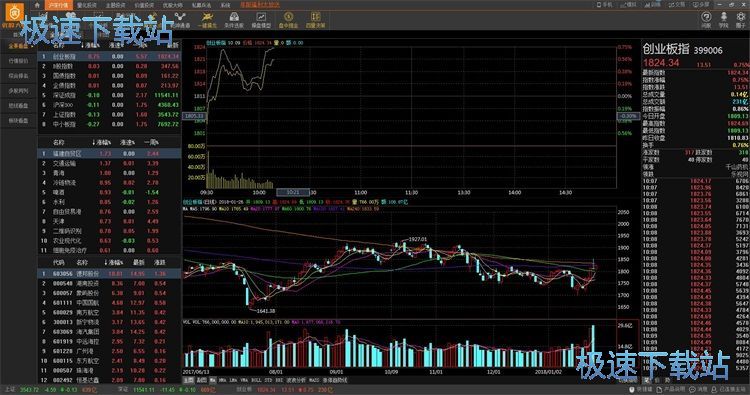The image size is (750, 395).
Task: Open the 条件选股 stock screener icon
Action: coord(234,21)
